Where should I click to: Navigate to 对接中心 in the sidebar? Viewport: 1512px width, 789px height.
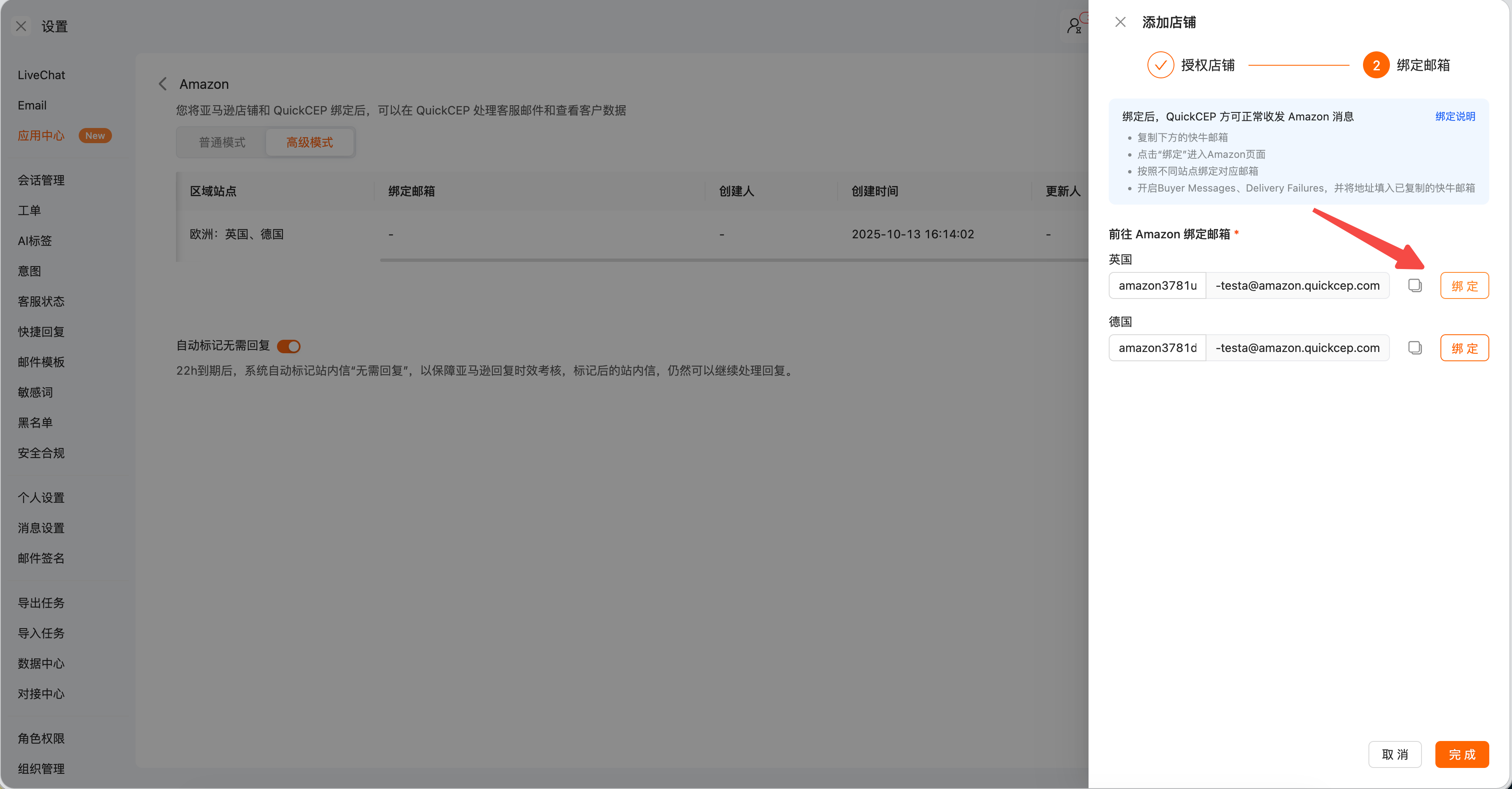(x=41, y=694)
